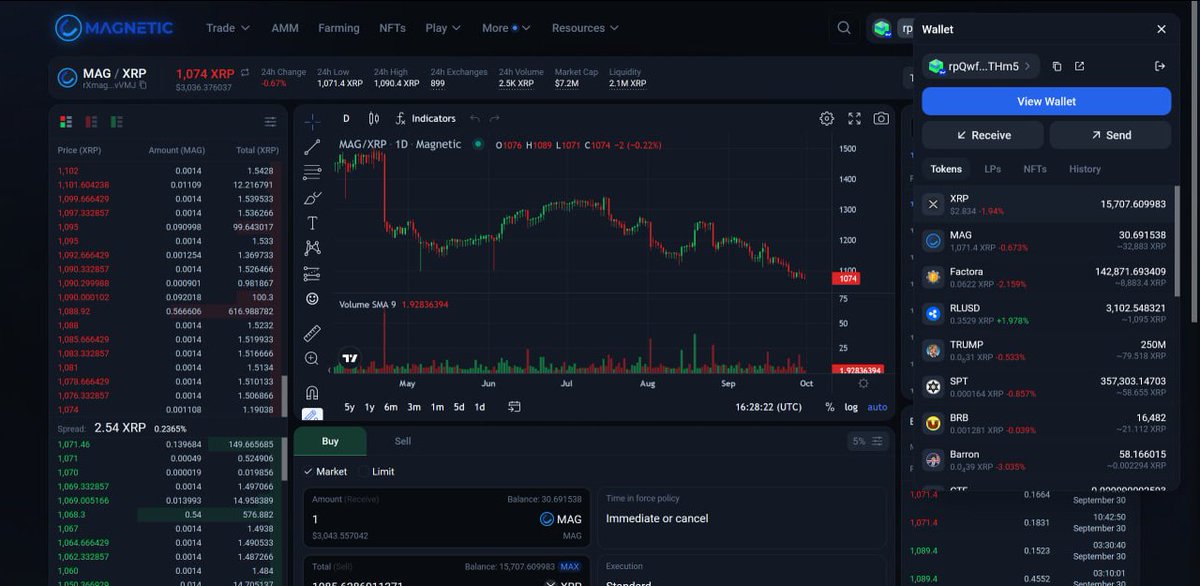The image size is (1200, 586).
Task: Close the Wallet panel
Action: coord(1161,29)
